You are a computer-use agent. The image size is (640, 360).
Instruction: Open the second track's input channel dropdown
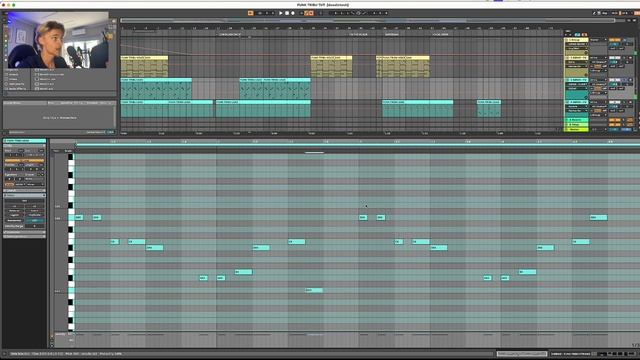(x=598, y=62)
